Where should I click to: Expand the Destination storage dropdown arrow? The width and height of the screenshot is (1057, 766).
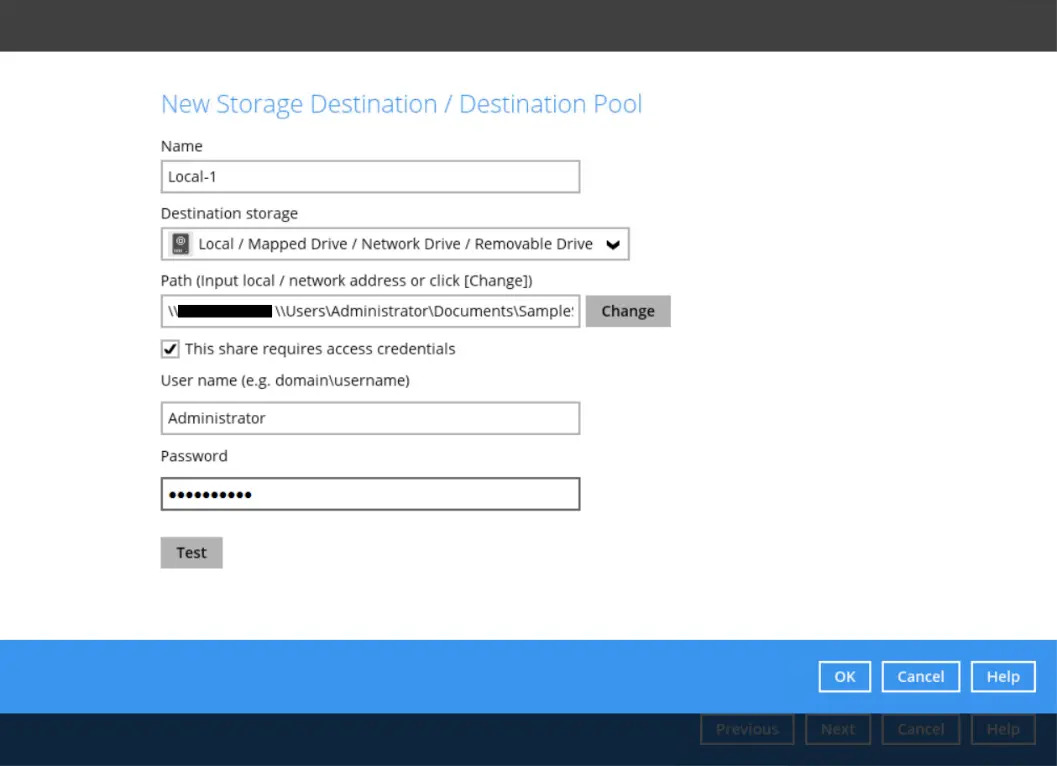(613, 245)
